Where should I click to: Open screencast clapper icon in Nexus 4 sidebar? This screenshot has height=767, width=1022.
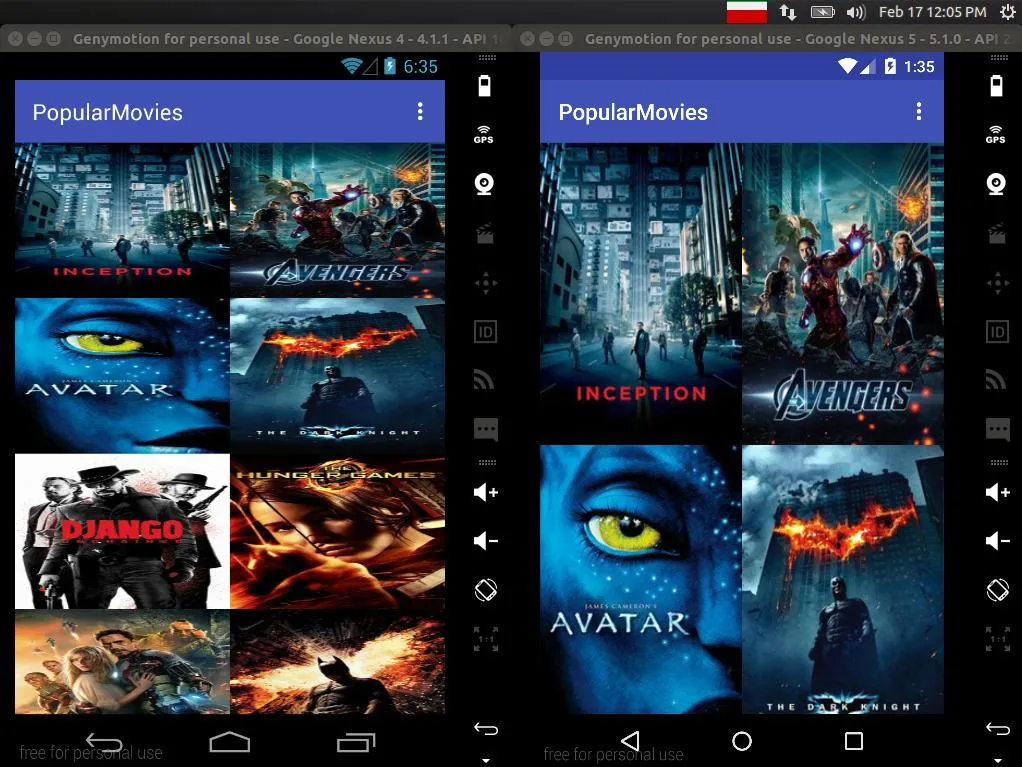[x=485, y=234]
